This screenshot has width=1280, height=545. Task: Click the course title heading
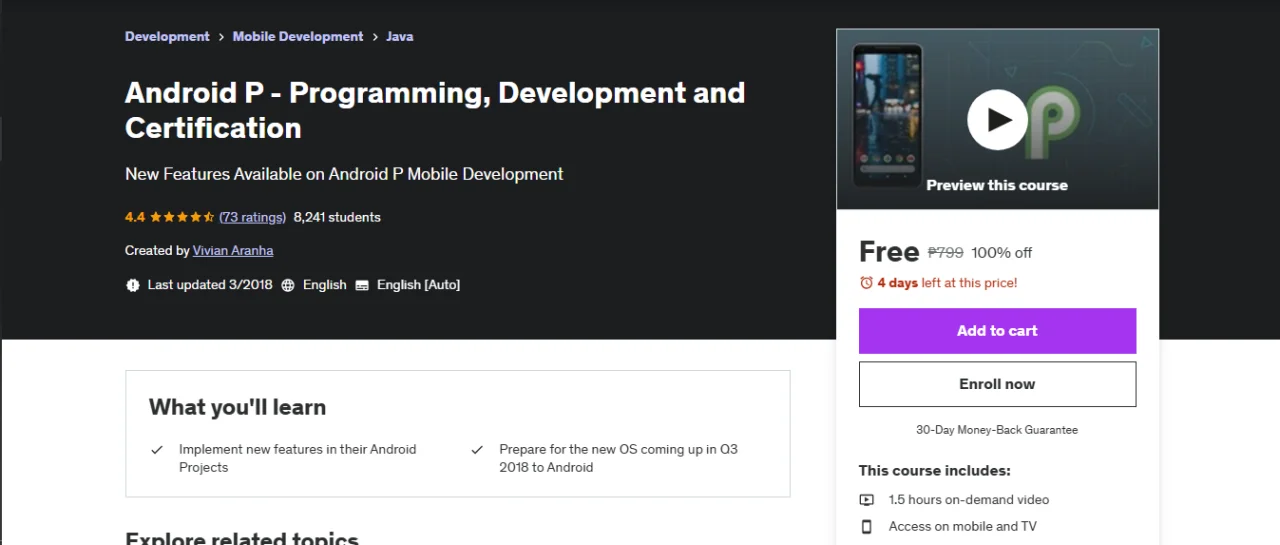(435, 110)
